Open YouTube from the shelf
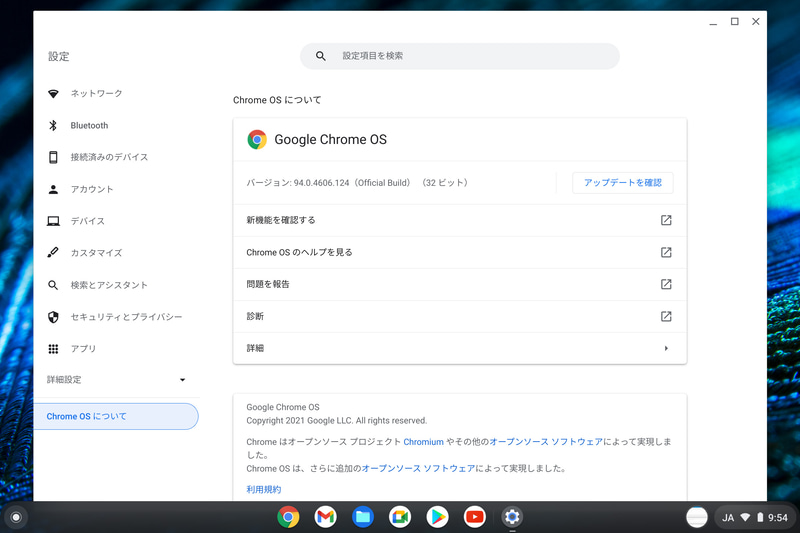The image size is (800, 533). pyautogui.click(x=474, y=517)
